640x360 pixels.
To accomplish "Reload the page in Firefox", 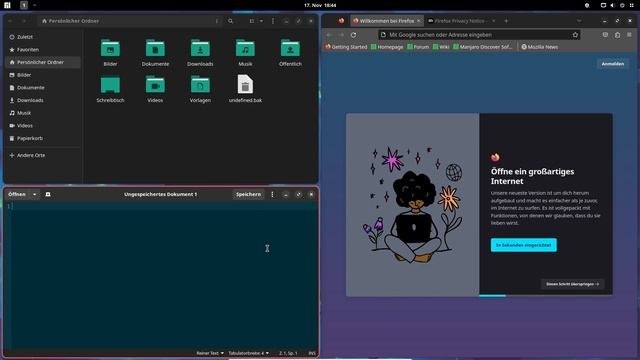I will 353,35.
